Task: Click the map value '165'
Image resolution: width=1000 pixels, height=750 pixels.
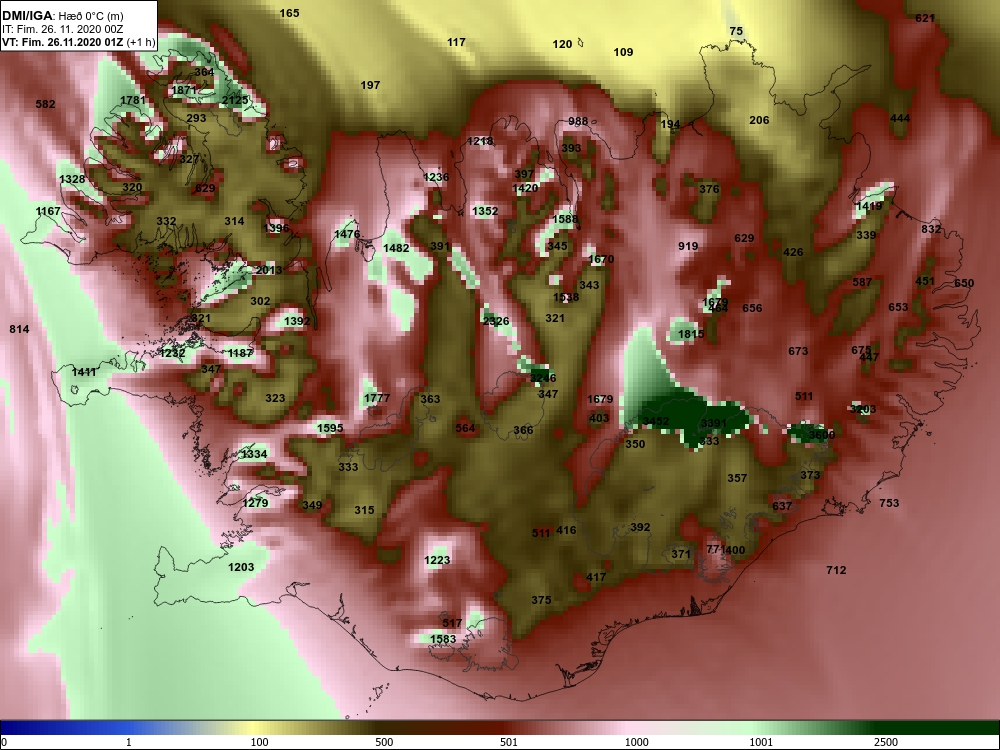Action: (290, 13)
